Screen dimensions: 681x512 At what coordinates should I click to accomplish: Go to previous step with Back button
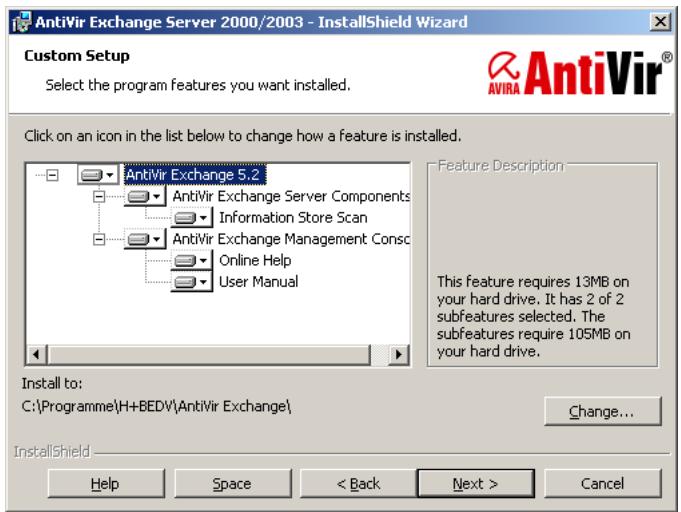(x=358, y=483)
